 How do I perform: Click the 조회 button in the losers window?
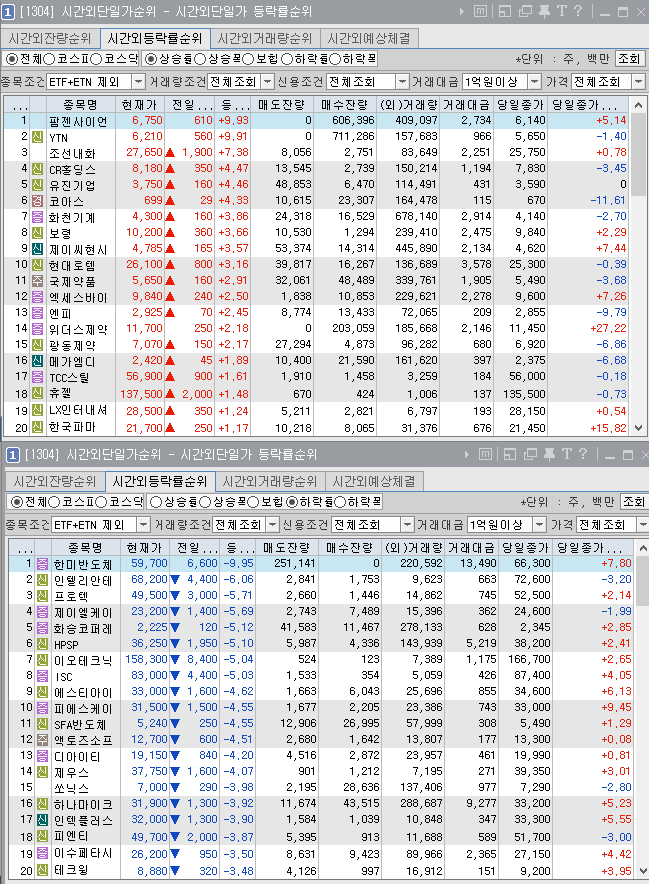(634, 502)
